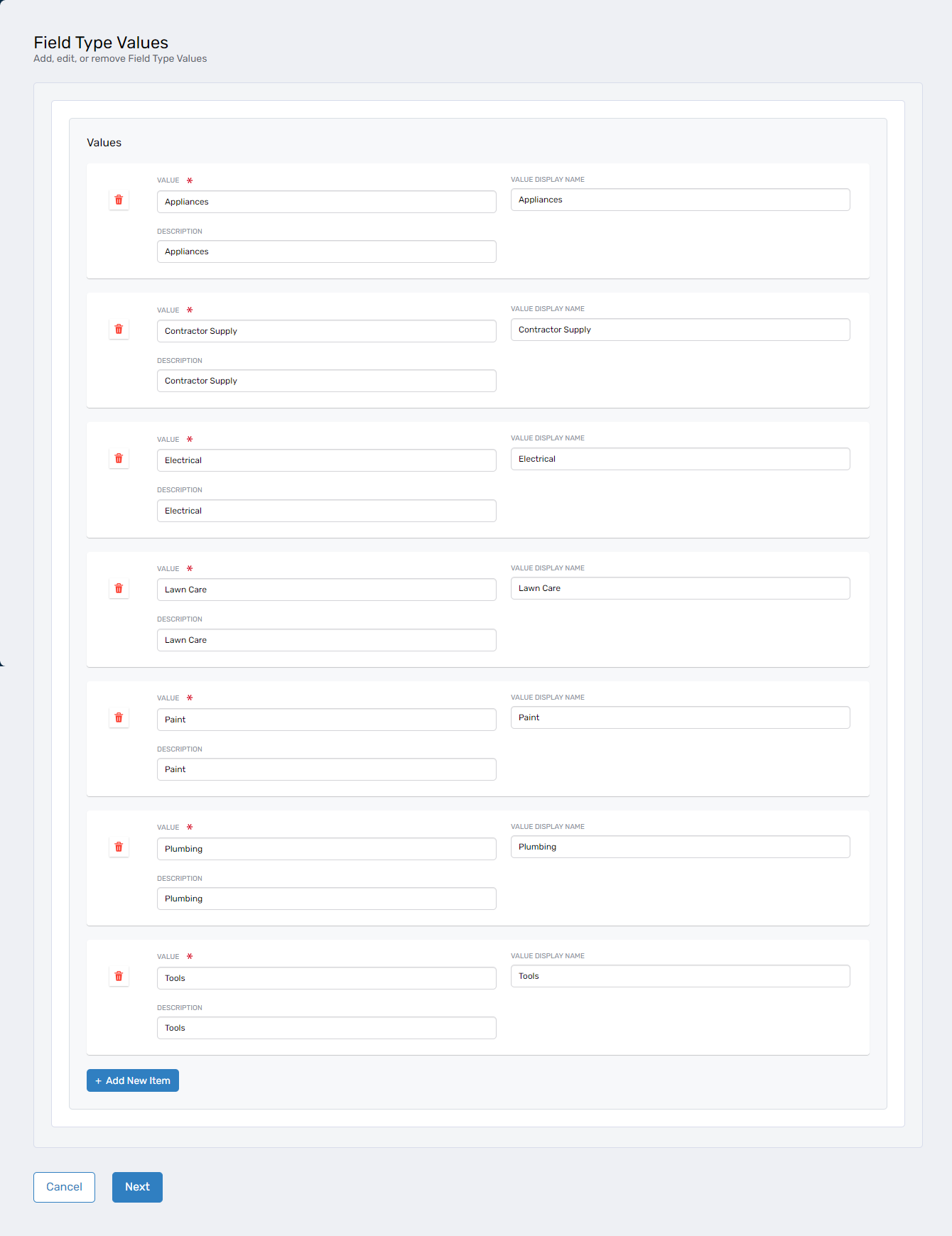
Task: Click the Add New Item button
Action: tap(133, 1080)
